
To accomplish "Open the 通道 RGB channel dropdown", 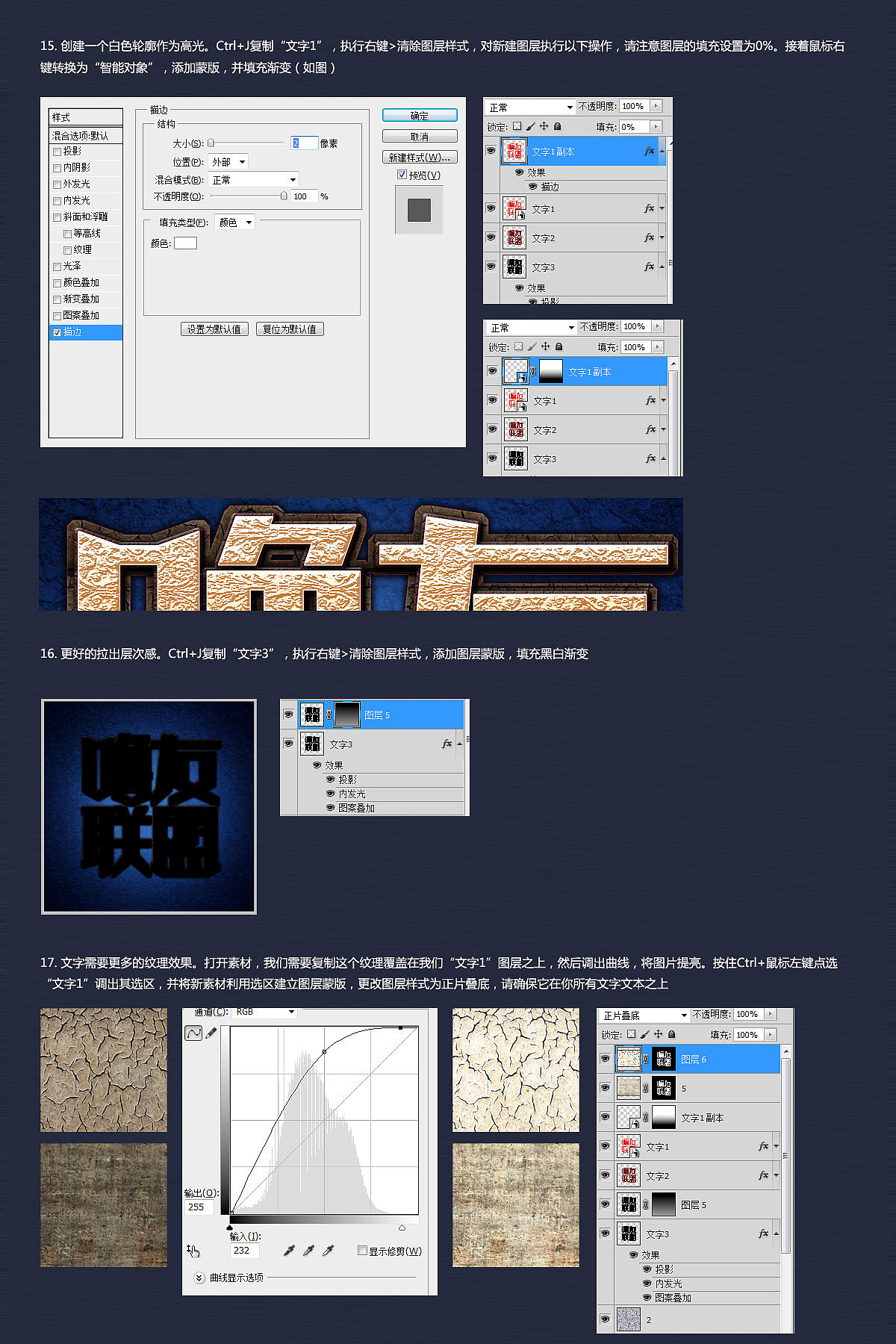I will click(x=265, y=1012).
